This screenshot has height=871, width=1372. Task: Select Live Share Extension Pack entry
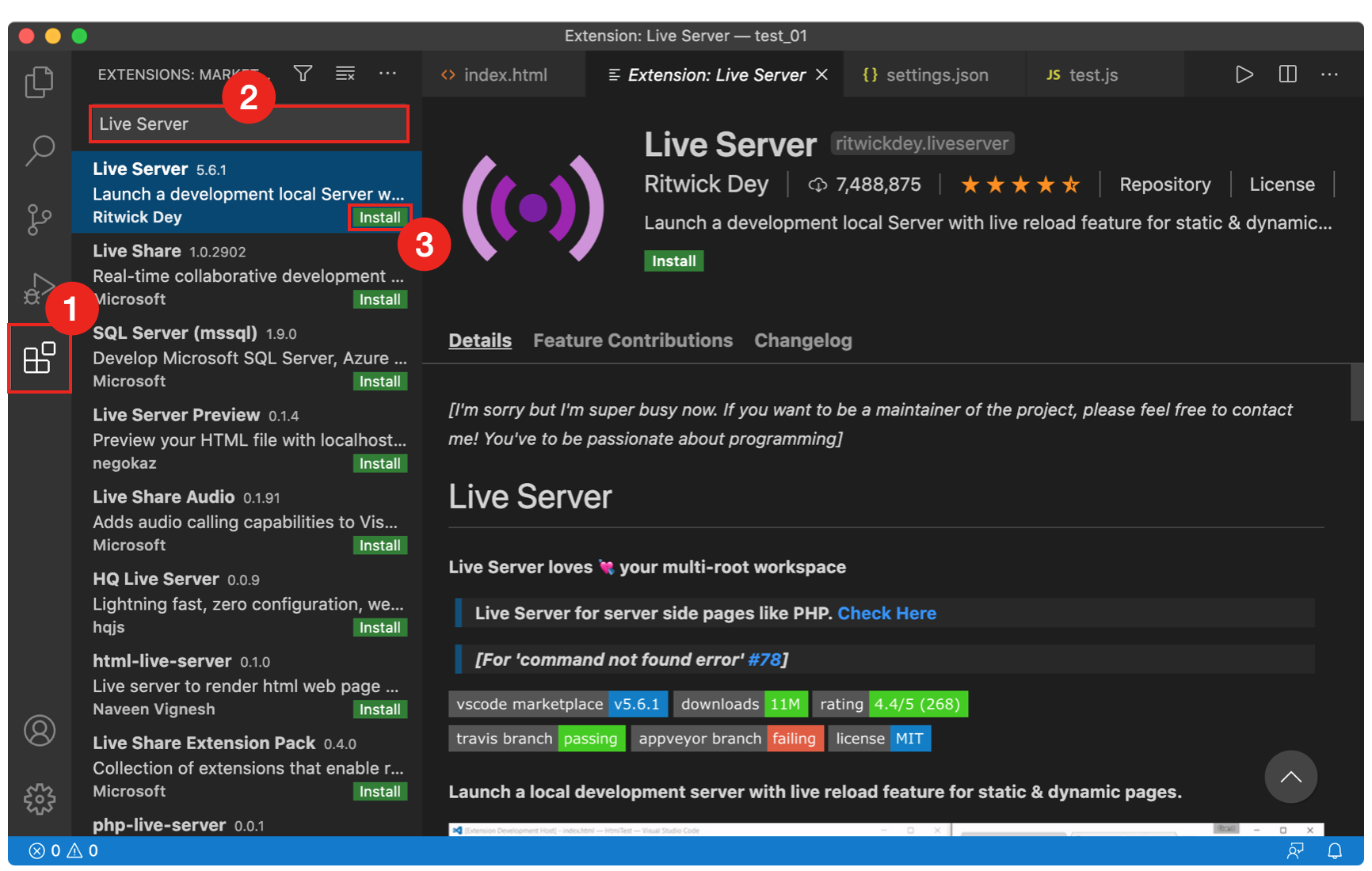pyautogui.click(x=246, y=766)
